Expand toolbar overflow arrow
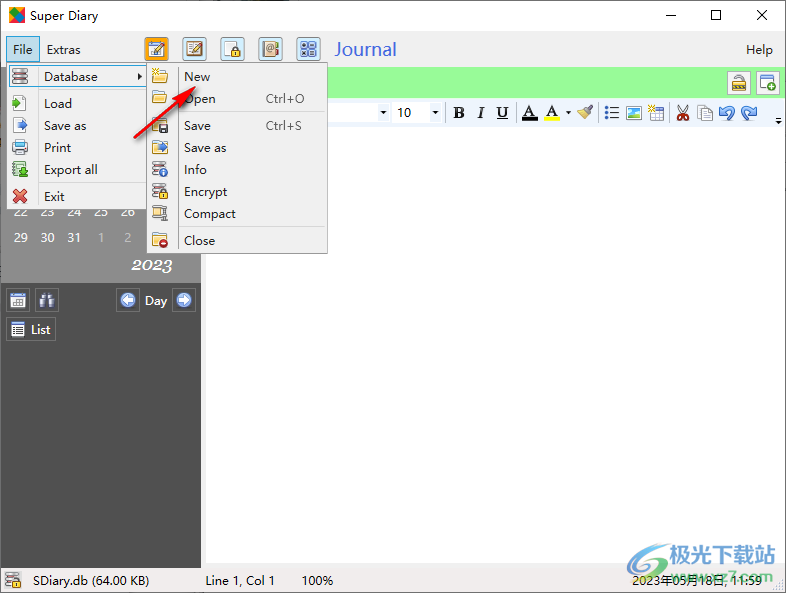The image size is (786, 593). [778, 121]
